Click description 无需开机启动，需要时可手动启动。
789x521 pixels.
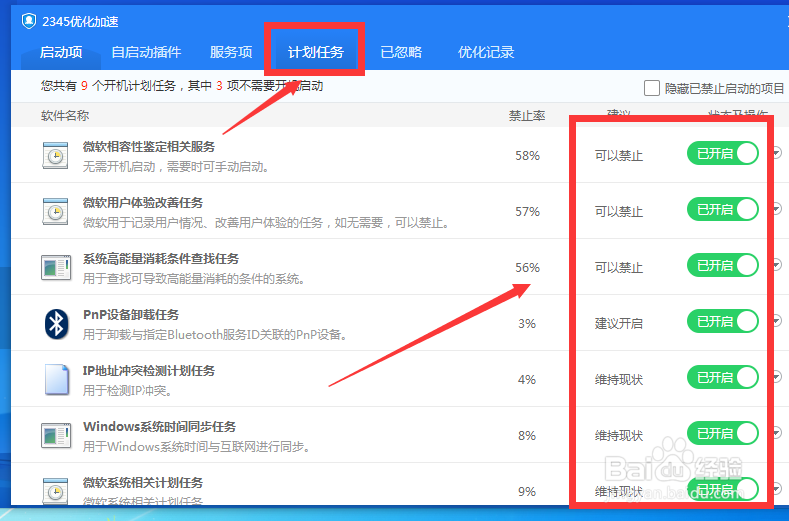point(176,167)
